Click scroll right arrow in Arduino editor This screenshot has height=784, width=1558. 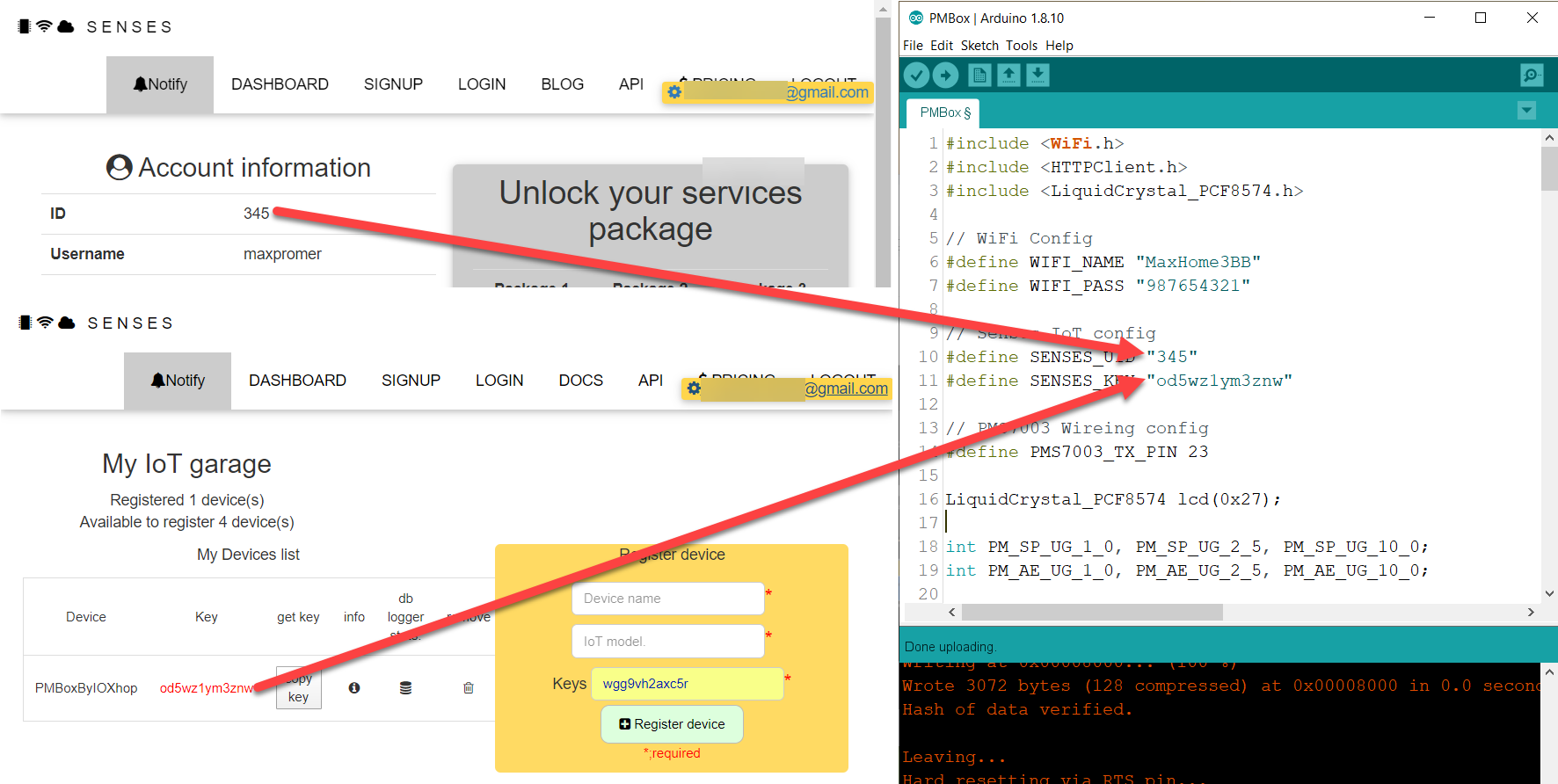point(1531,612)
